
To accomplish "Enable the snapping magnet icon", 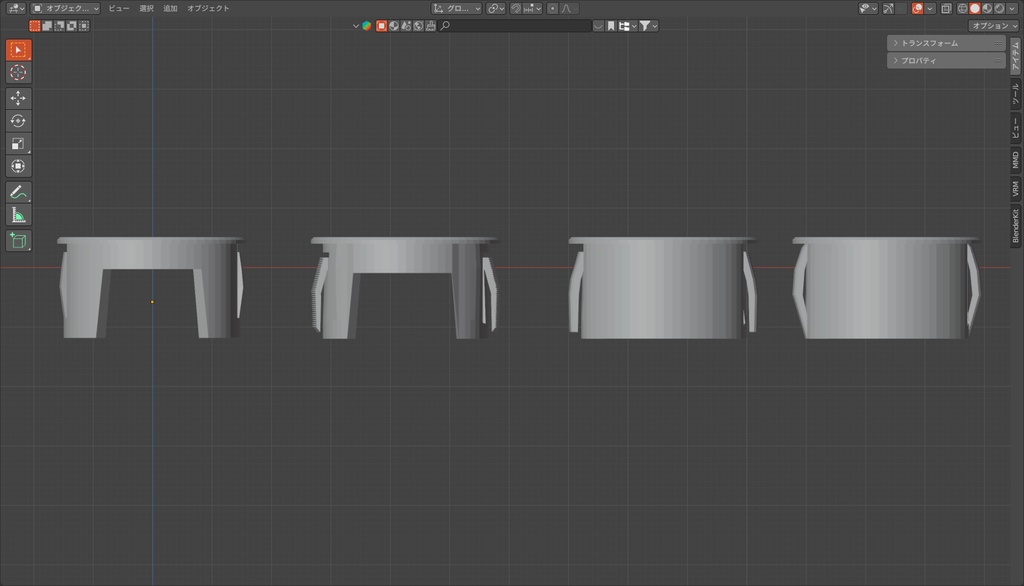I will pos(514,7).
